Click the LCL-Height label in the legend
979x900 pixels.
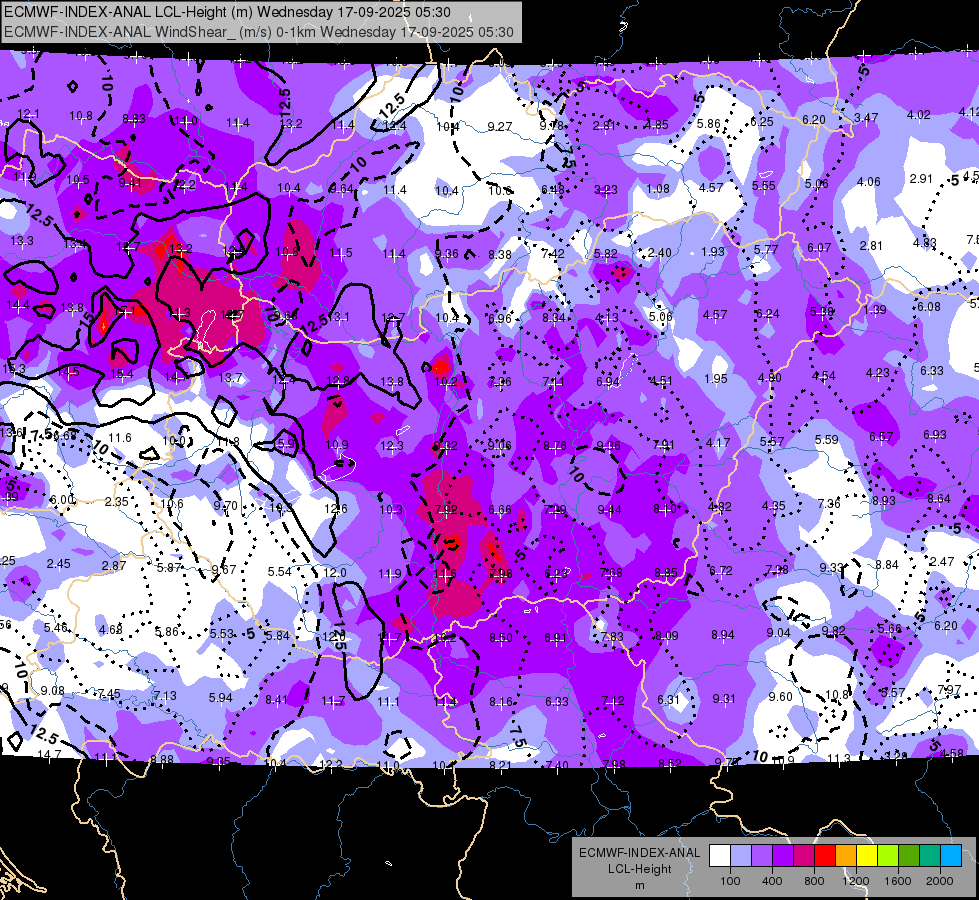click(640, 869)
